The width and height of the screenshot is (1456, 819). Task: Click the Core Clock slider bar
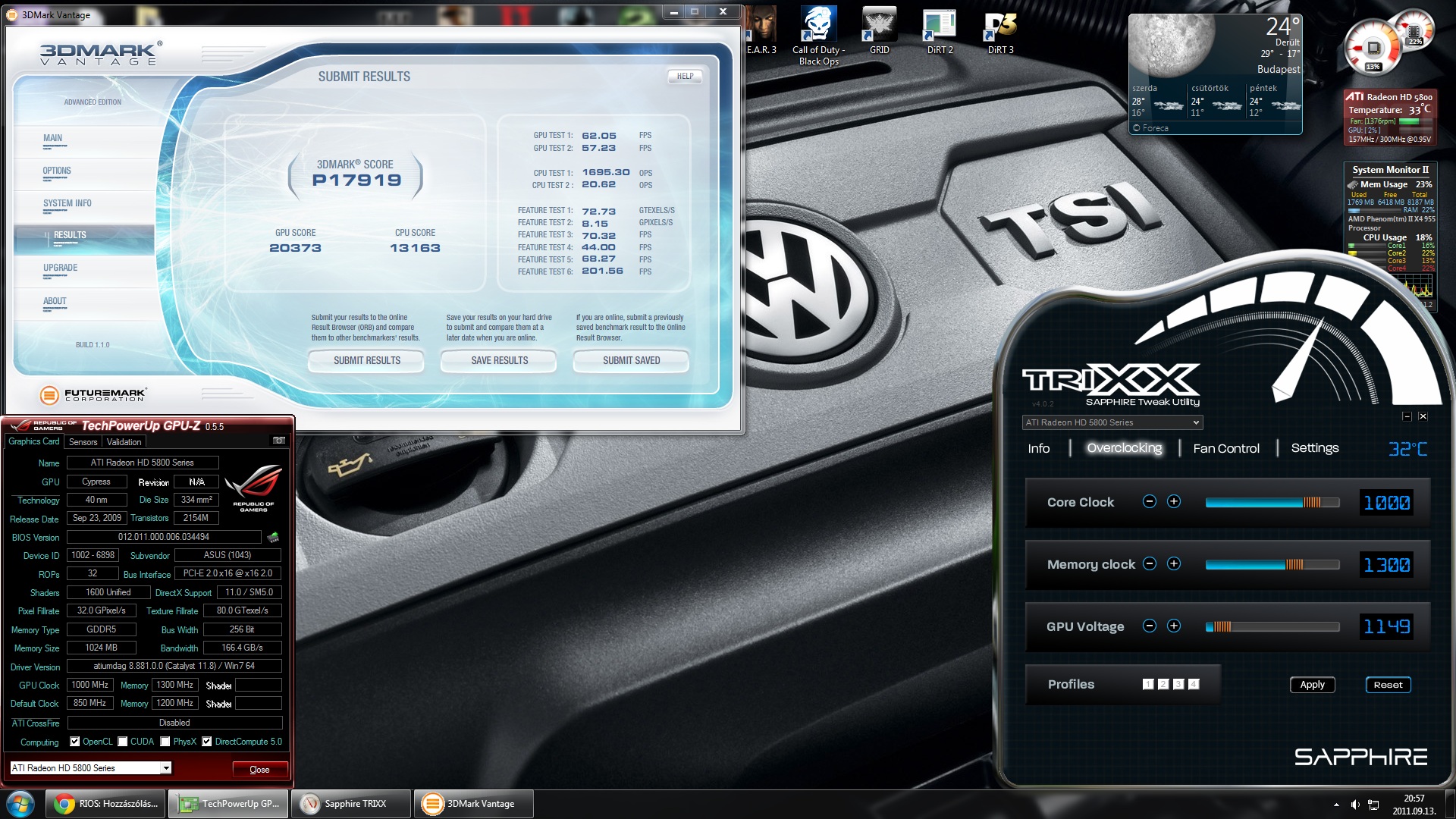pyautogui.click(x=1272, y=502)
